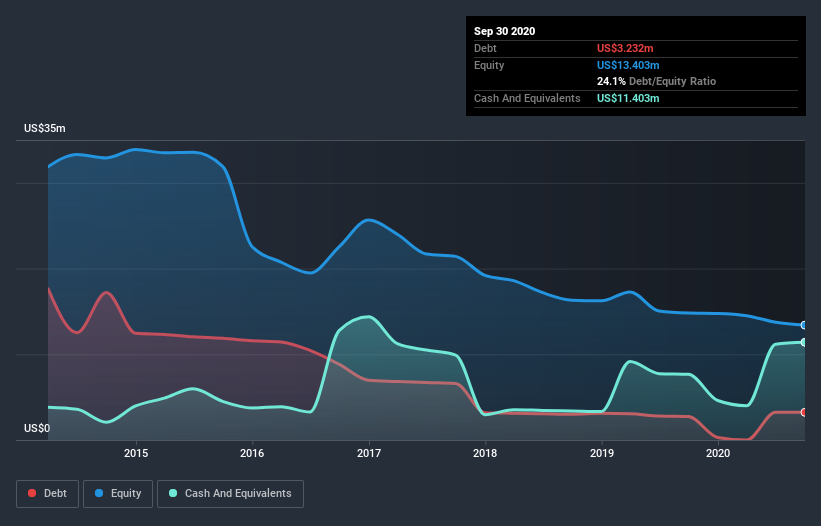821x526 pixels.
Task: Select the 2017 x-axis label
Action: coord(369,453)
